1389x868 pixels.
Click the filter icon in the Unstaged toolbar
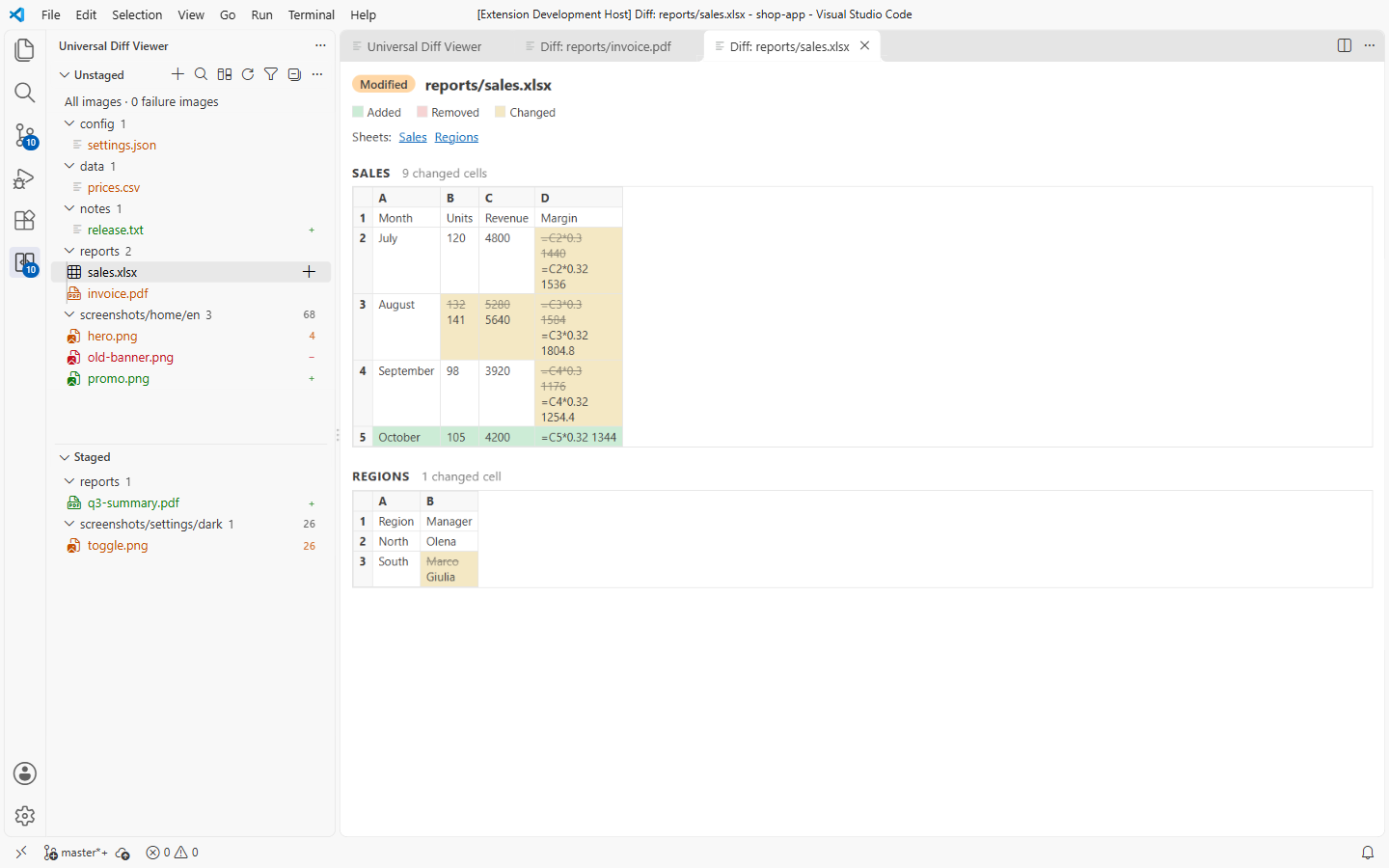coord(271,74)
